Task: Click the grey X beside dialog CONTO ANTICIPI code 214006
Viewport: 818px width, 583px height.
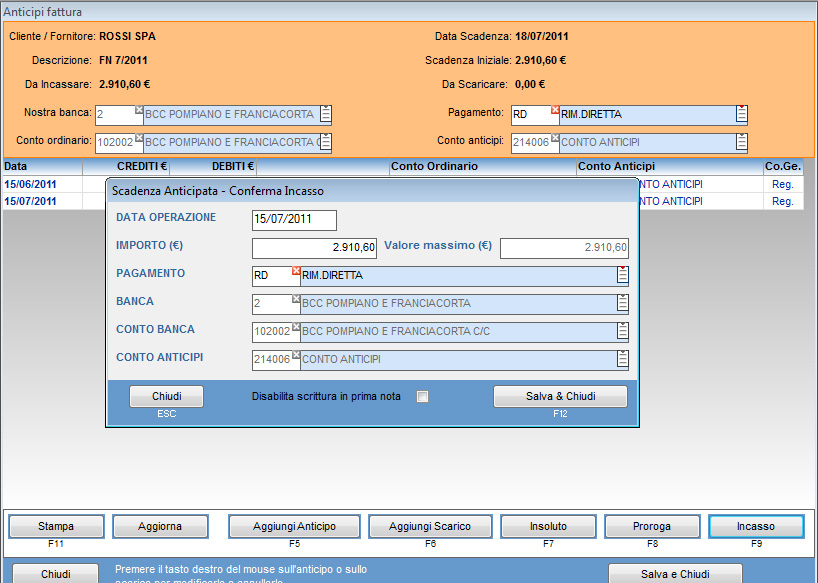Action: (x=296, y=355)
